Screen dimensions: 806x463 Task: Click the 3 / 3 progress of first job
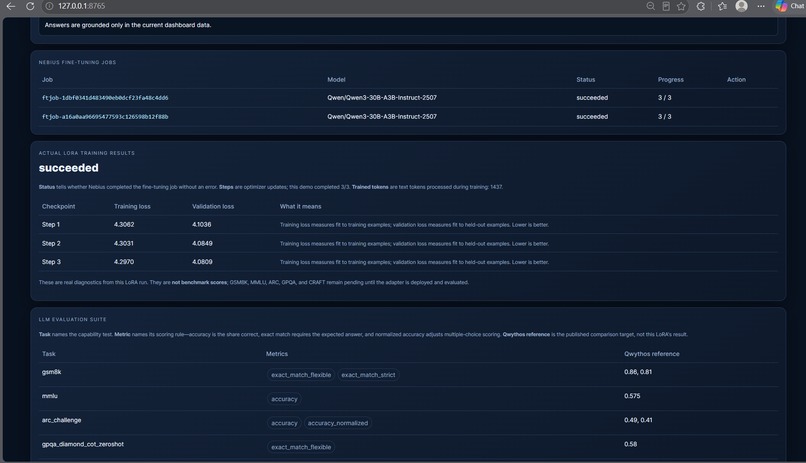coord(665,98)
